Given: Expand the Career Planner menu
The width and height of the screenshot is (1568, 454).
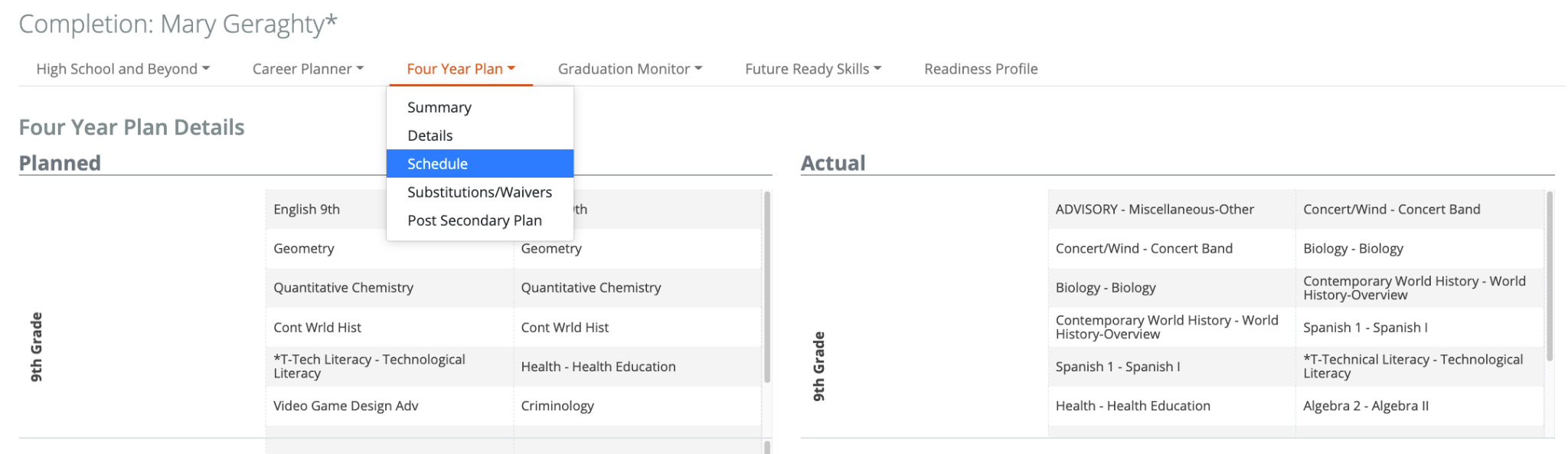Looking at the screenshot, I should click(308, 69).
